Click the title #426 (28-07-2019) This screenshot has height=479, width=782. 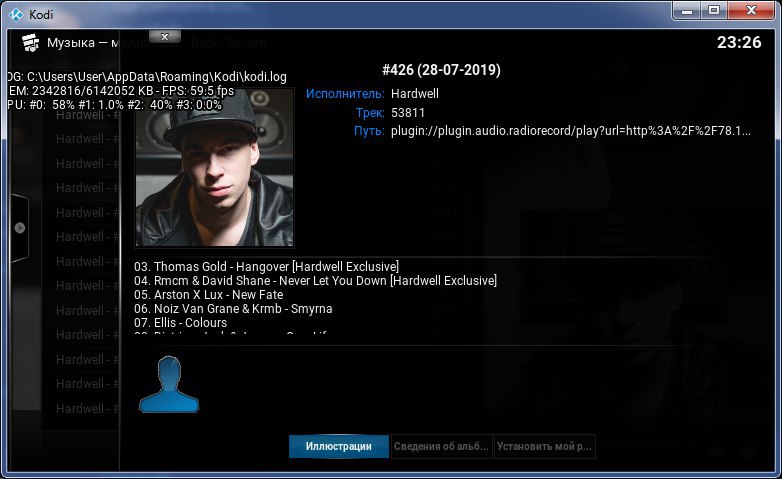click(441, 70)
